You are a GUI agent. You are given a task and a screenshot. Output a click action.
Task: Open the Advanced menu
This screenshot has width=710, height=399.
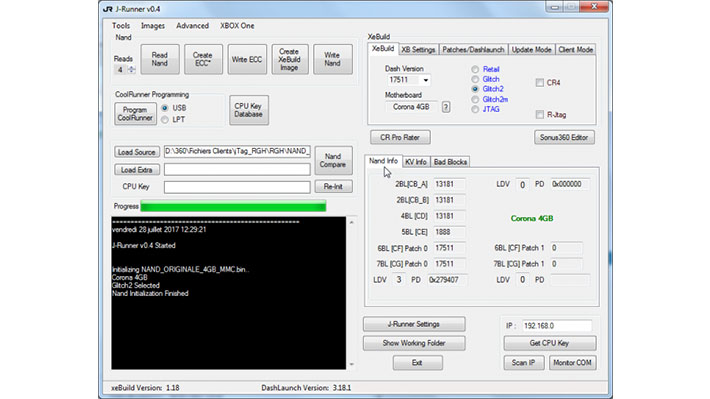coord(192,26)
